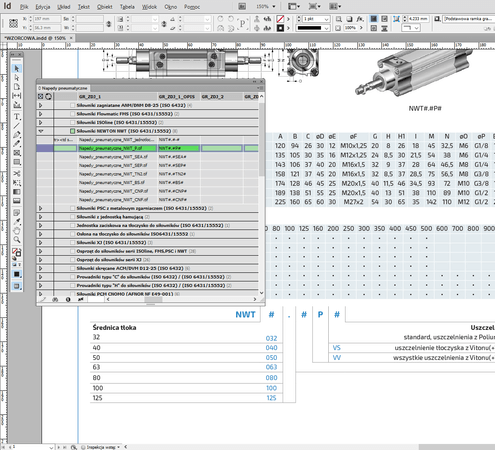This screenshot has height=450, width=495.
Task: Select the Scissors tool
Action: 17,174
